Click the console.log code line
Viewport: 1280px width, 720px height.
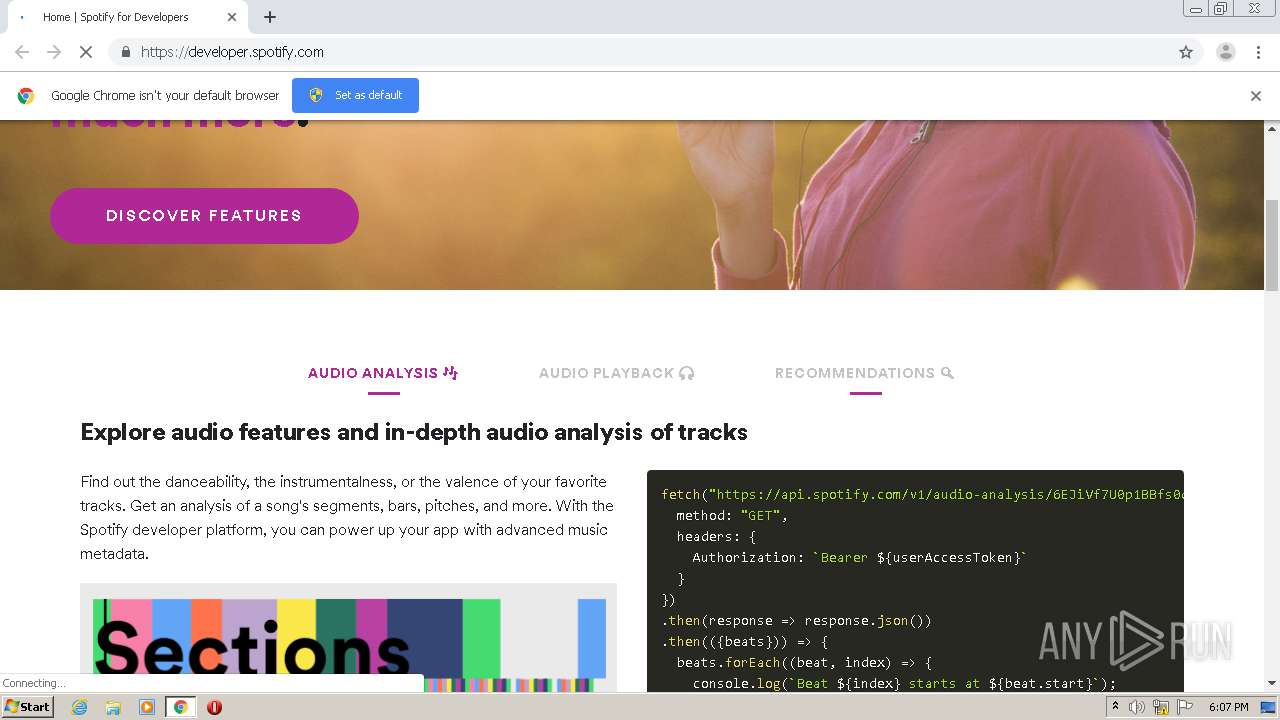[x=904, y=683]
